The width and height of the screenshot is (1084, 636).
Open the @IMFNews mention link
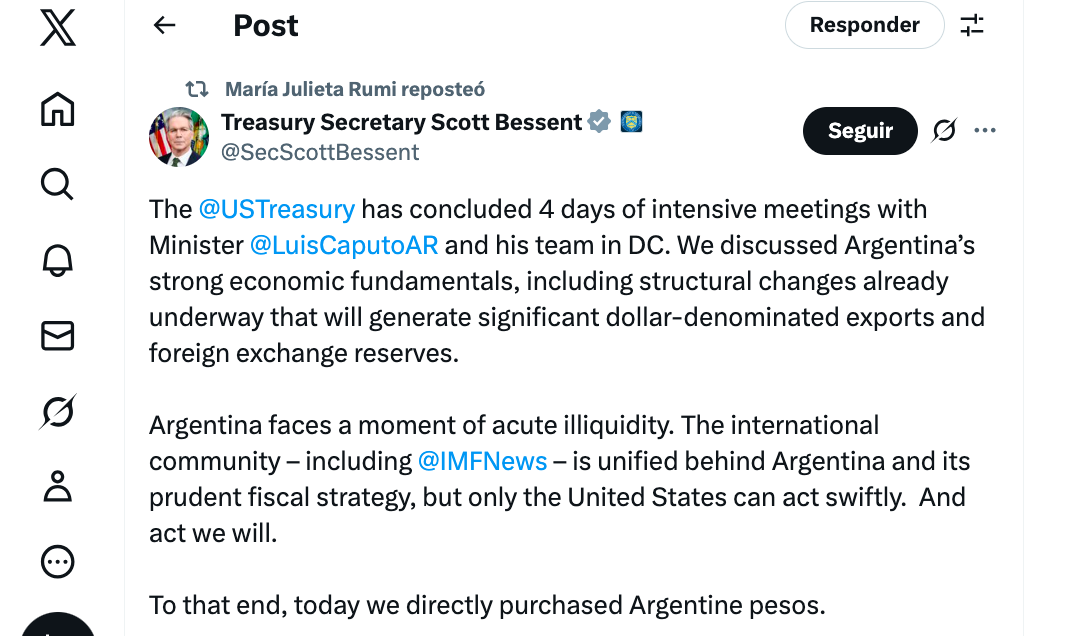[x=482, y=461]
